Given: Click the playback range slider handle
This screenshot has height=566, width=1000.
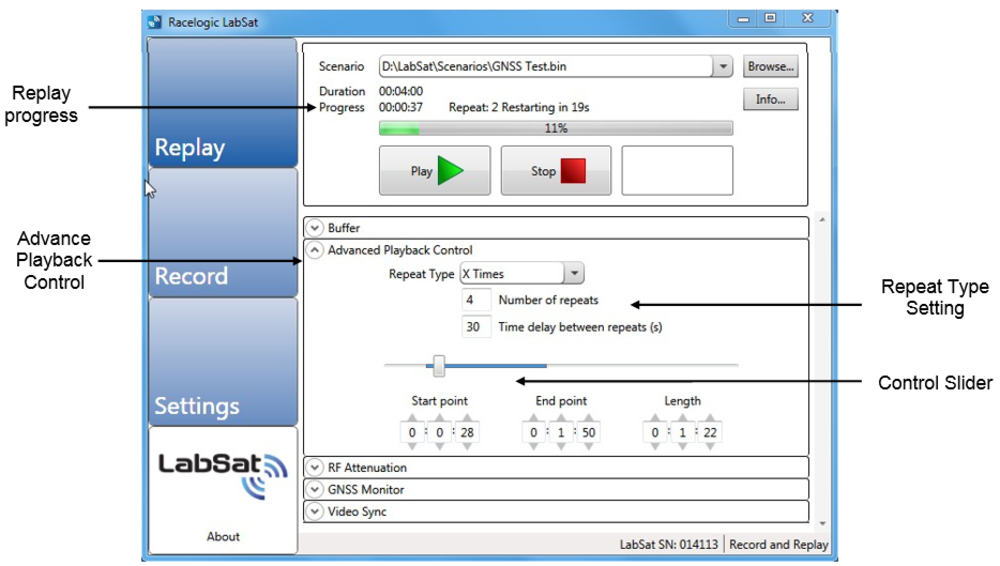Looking at the screenshot, I should click(438, 366).
